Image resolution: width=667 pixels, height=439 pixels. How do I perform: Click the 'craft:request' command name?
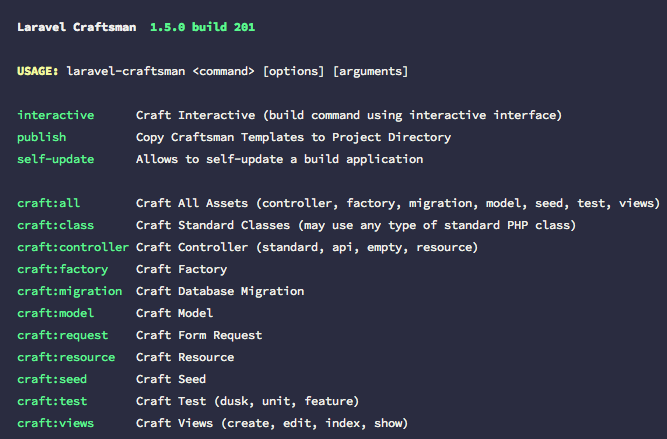pyautogui.click(x=63, y=335)
